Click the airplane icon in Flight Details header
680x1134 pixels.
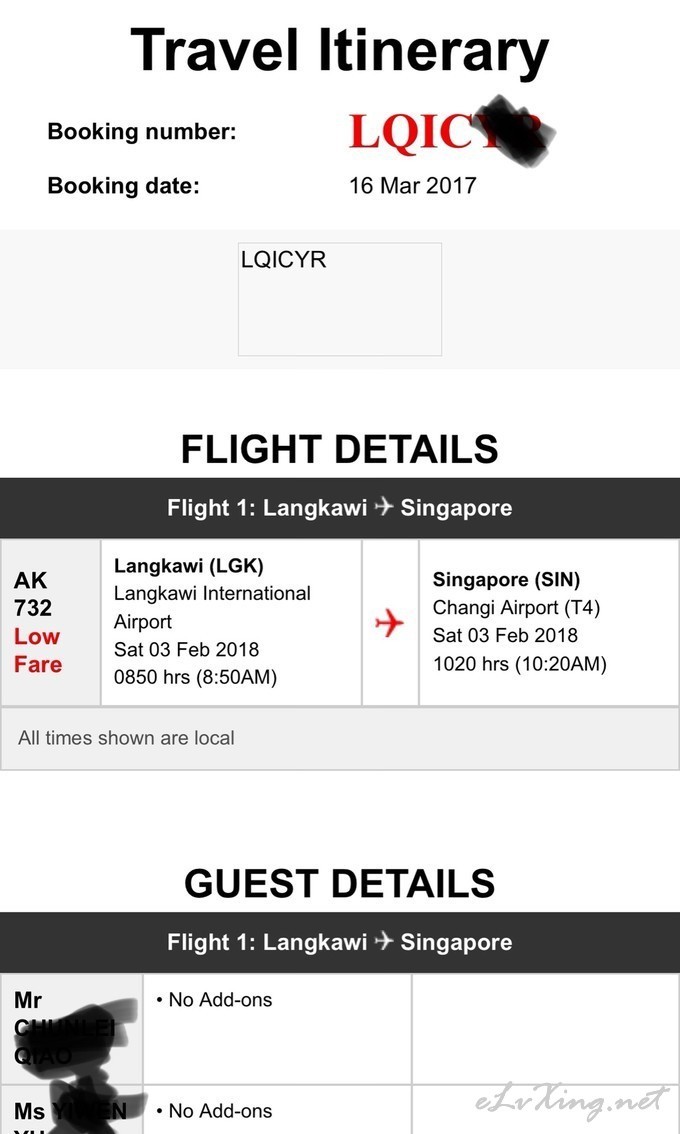(384, 507)
